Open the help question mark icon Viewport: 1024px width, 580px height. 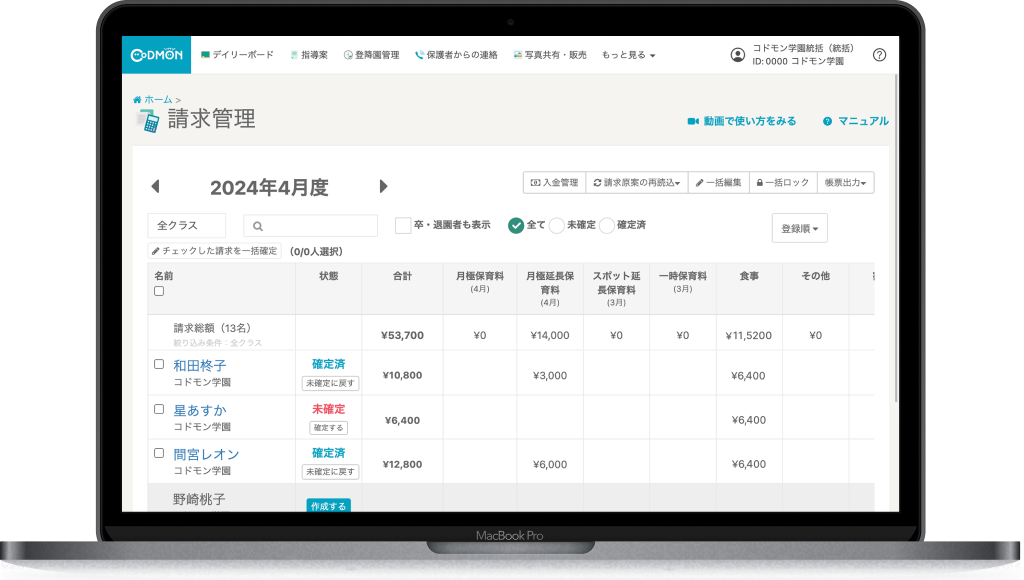click(879, 55)
